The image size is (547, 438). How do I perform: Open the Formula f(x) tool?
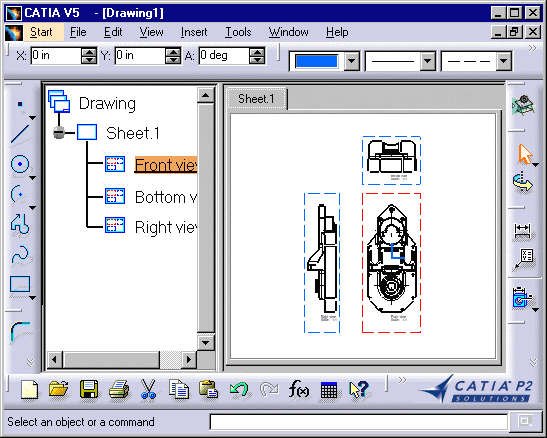coord(299,389)
